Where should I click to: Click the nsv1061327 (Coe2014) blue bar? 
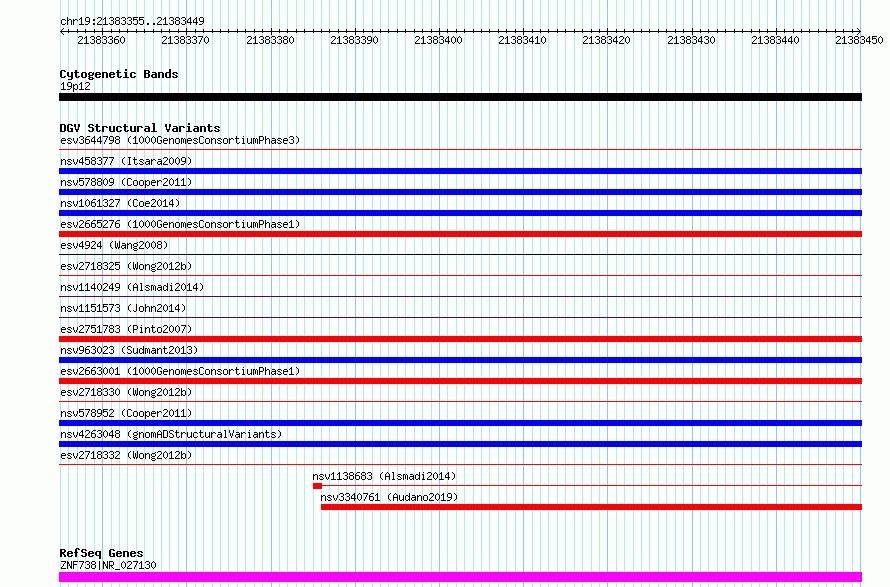(x=460, y=213)
